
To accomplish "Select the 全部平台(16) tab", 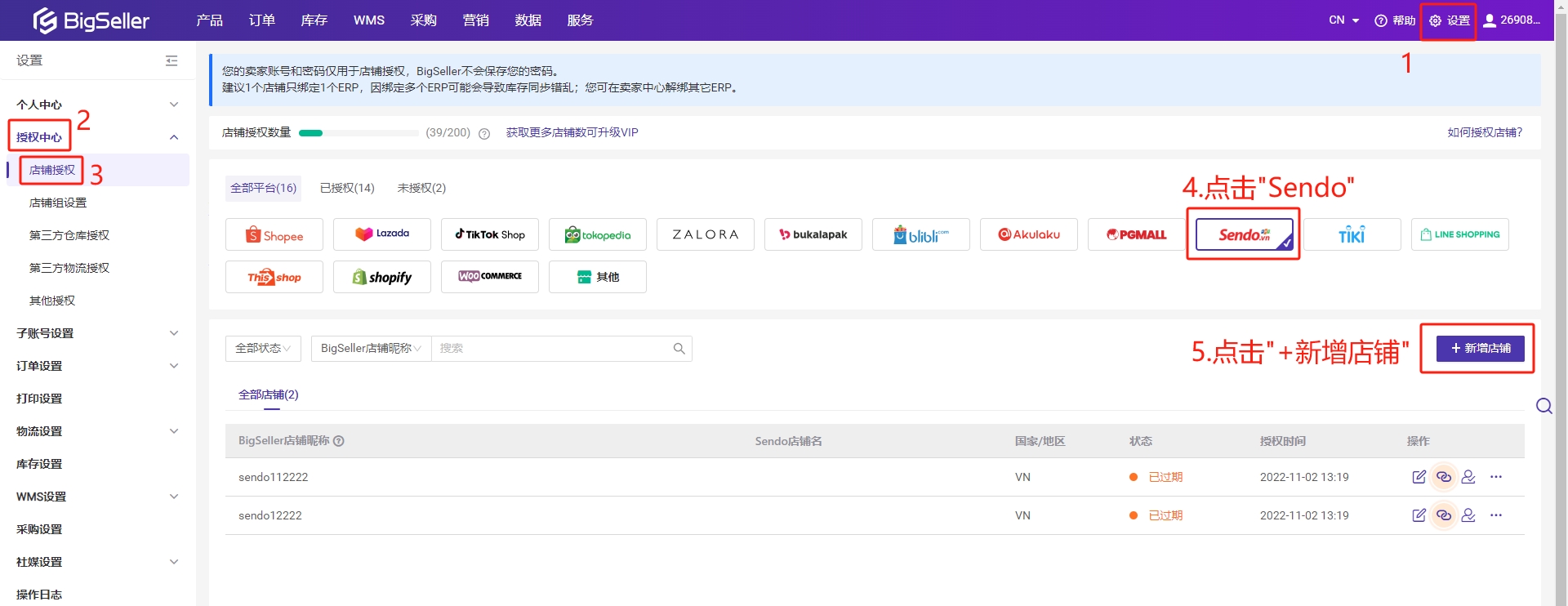I will click(263, 188).
